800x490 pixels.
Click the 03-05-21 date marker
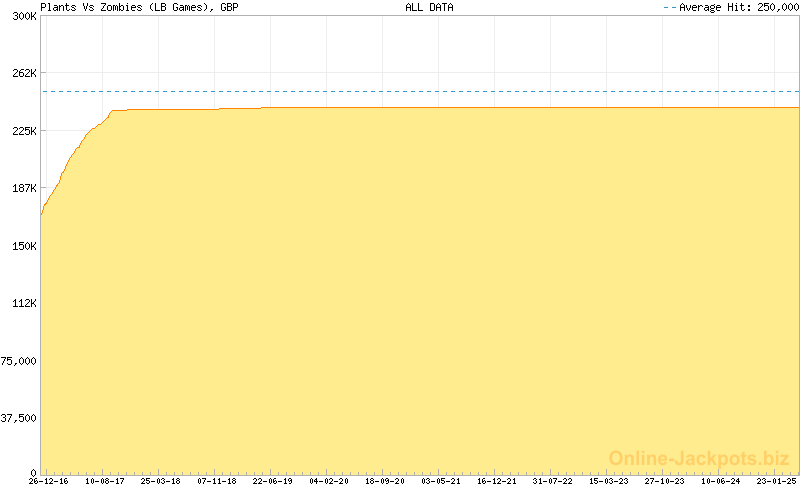(x=441, y=481)
